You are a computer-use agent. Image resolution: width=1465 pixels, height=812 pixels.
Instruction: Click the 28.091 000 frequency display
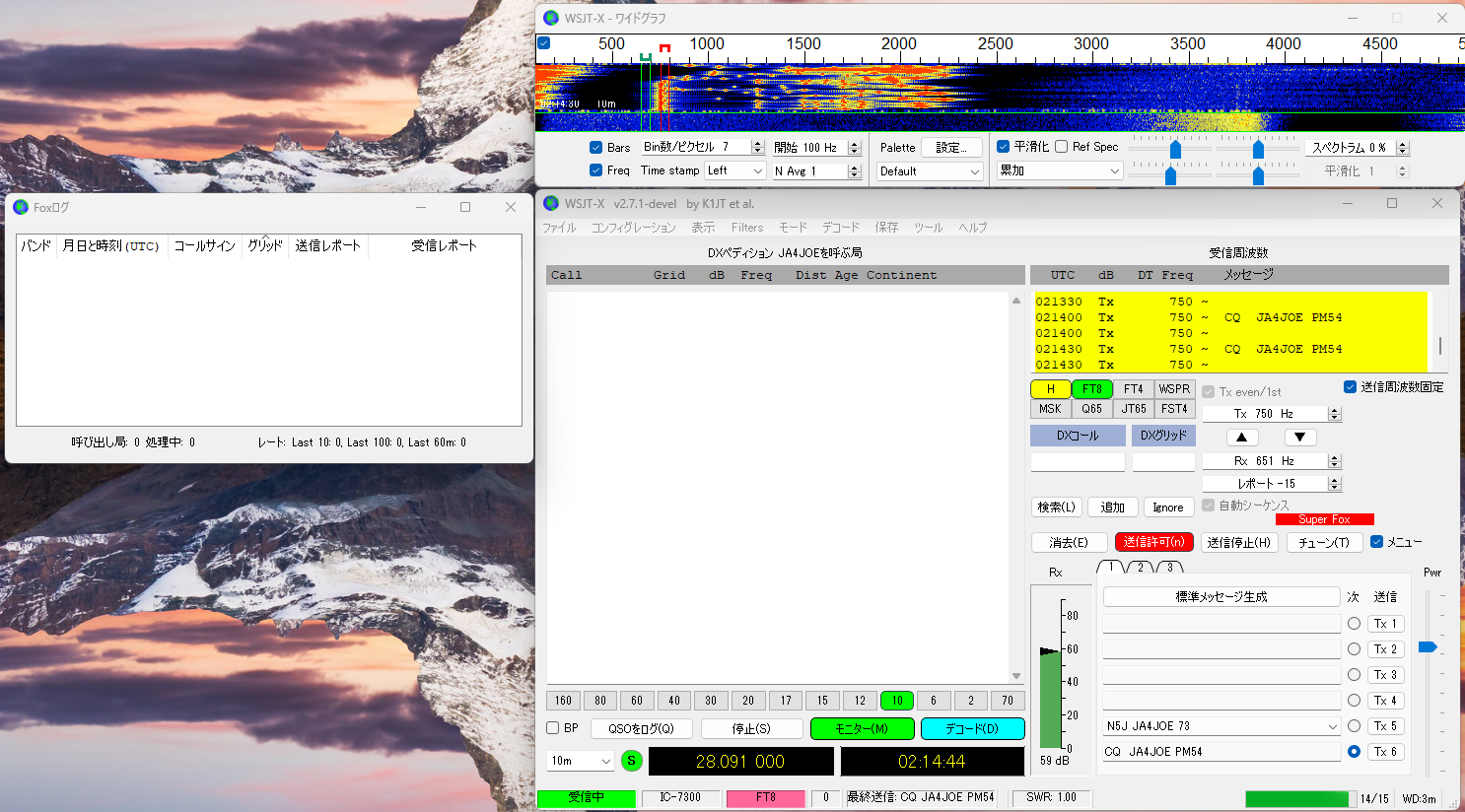pyautogui.click(x=740, y=762)
